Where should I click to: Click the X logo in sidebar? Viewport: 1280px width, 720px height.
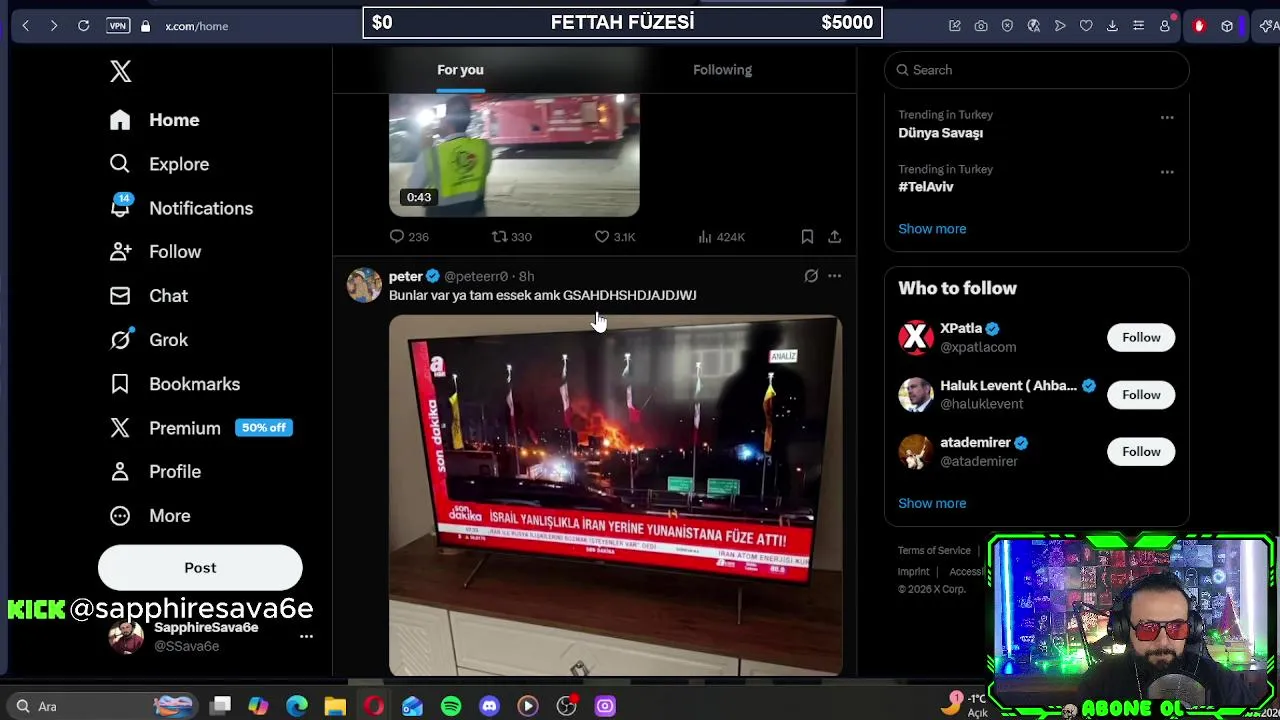pos(120,71)
